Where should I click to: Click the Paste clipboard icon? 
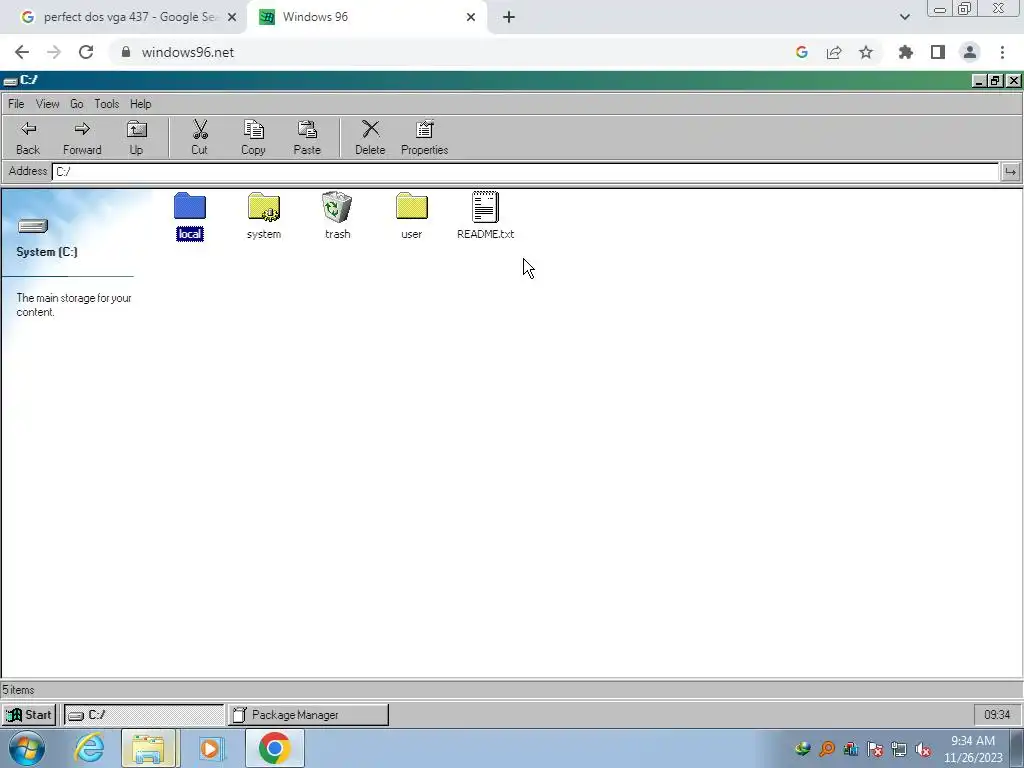click(307, 138)
